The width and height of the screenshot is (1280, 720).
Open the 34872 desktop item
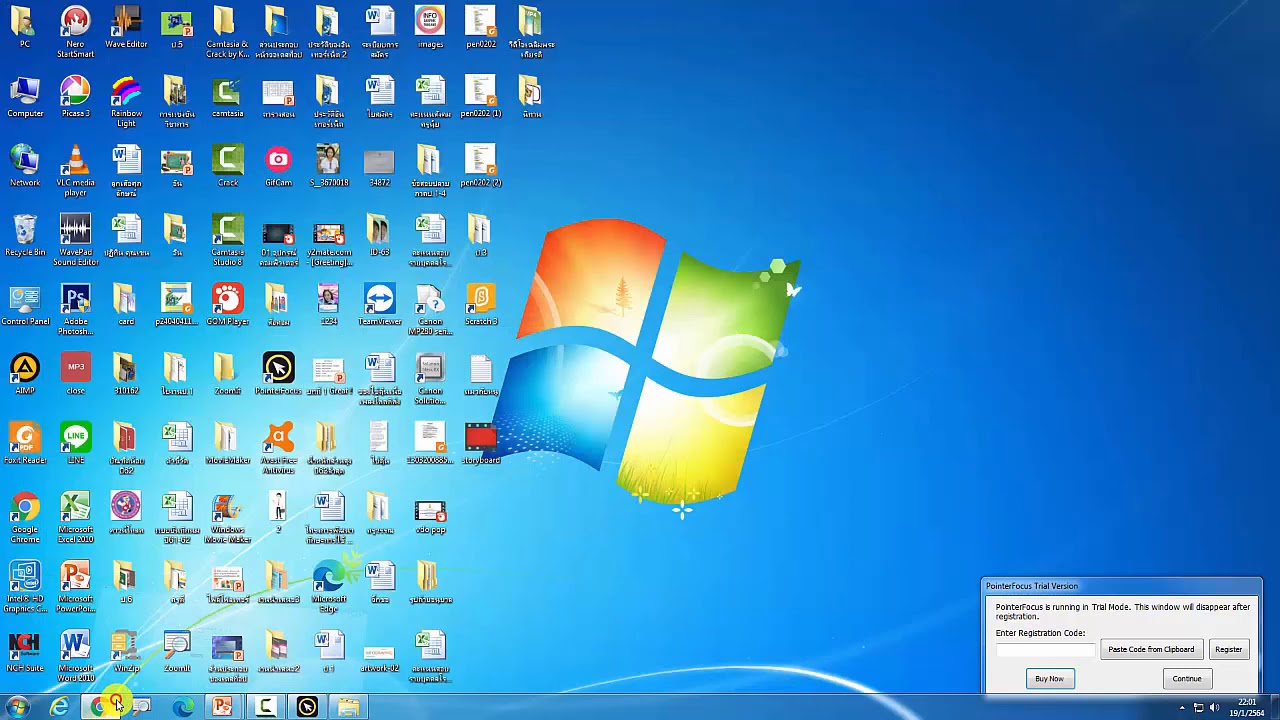(x=379, y=166)
